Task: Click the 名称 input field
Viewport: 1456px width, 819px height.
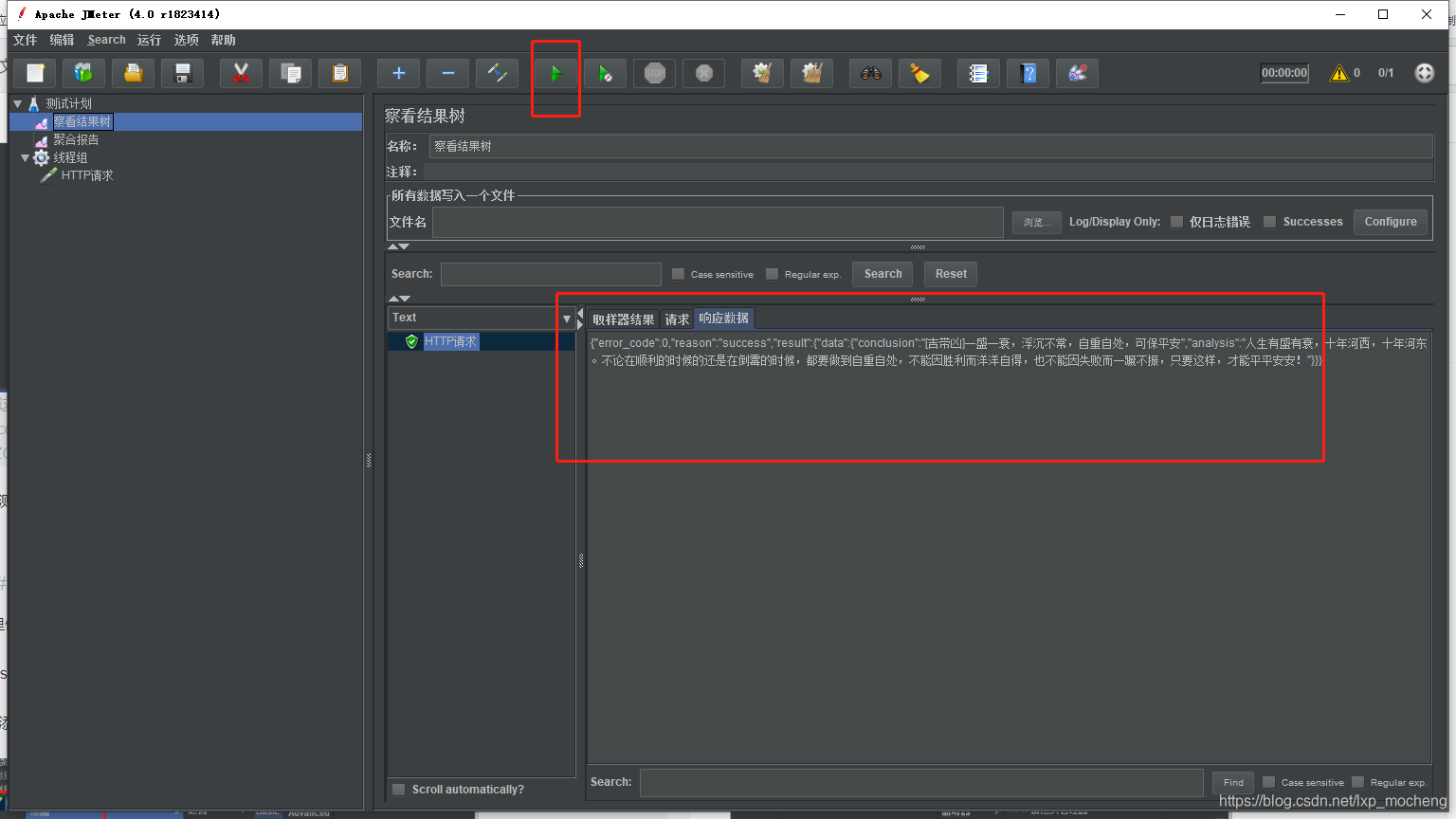Action: tap(931, 146)
